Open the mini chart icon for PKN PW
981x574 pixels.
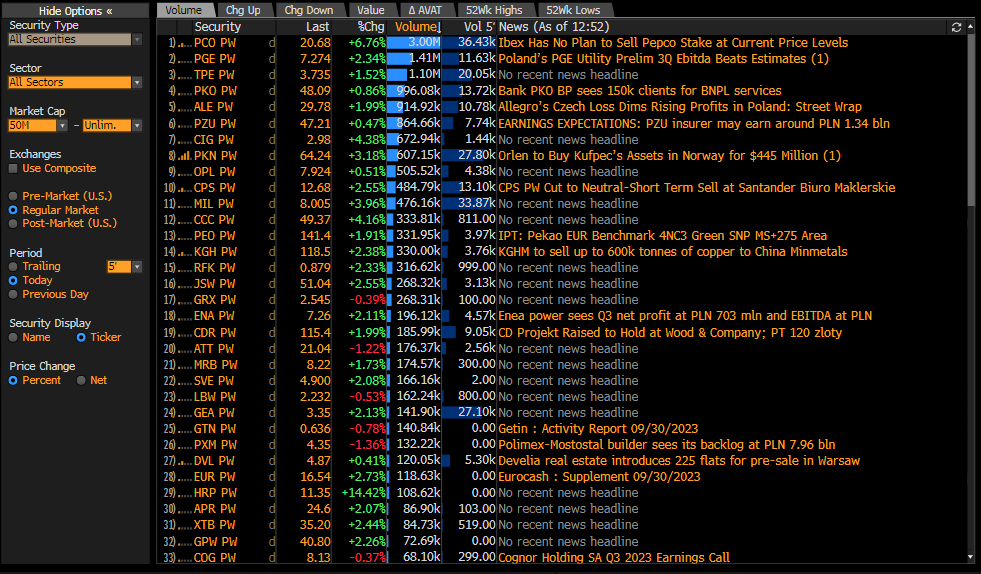[185, 156]
